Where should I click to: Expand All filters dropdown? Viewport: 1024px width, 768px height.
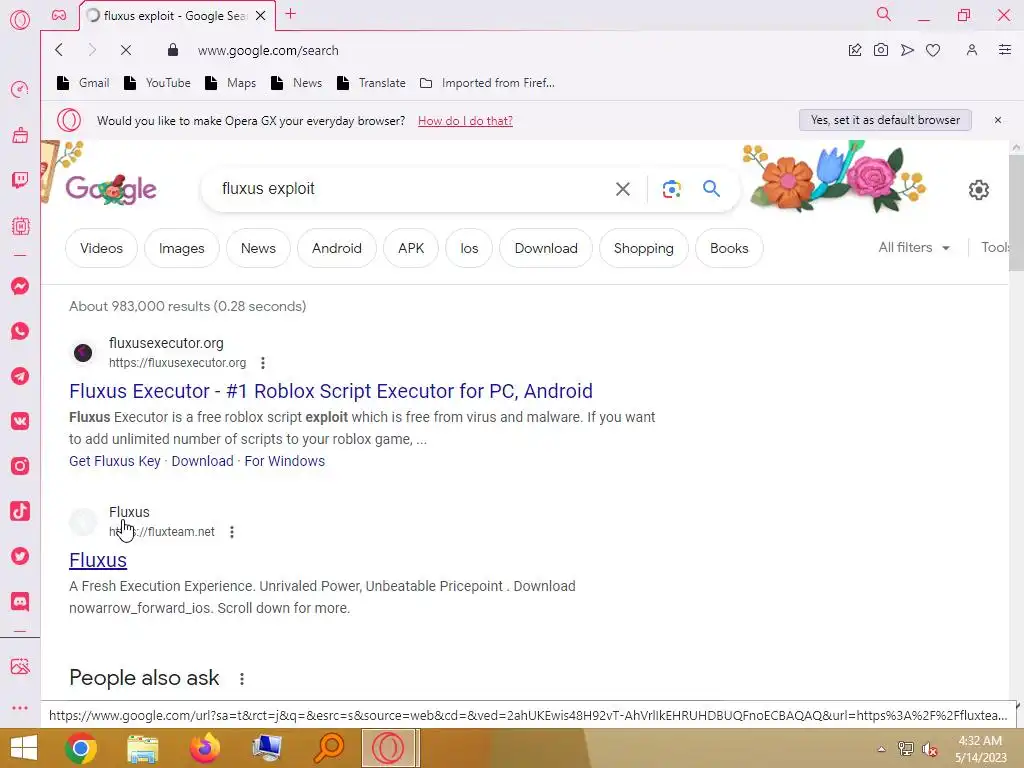[x=914, y=248]
